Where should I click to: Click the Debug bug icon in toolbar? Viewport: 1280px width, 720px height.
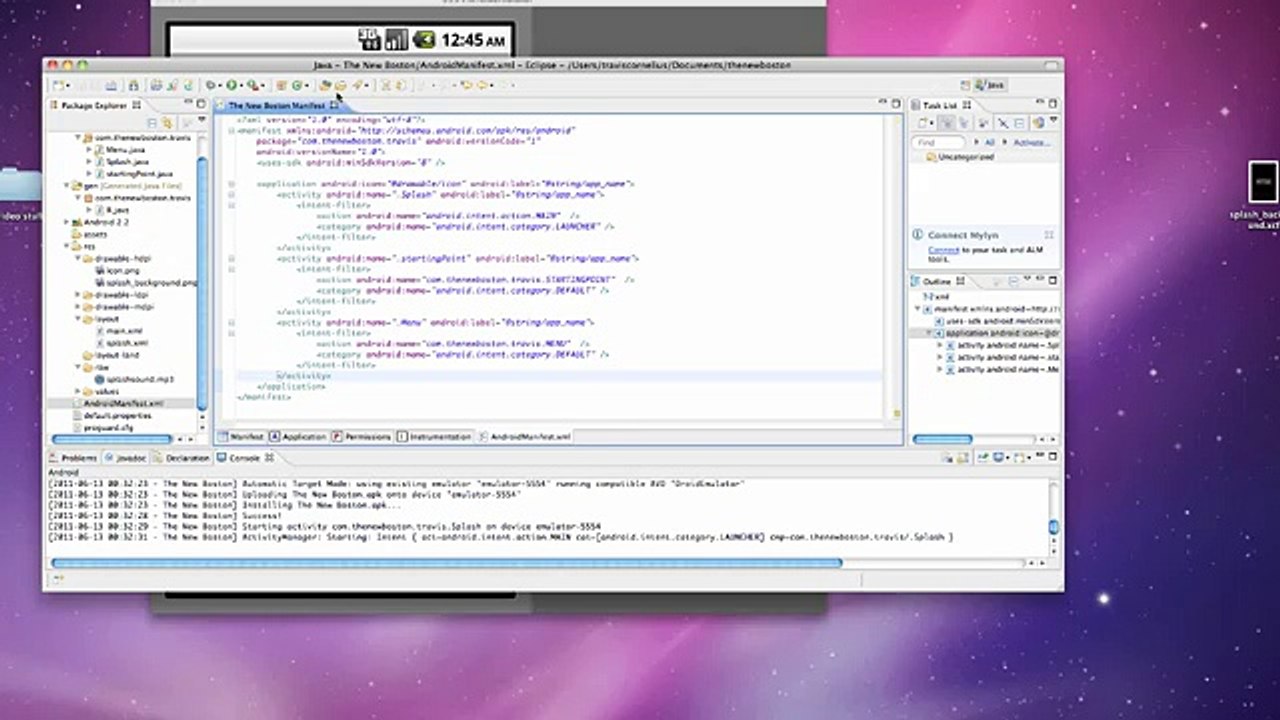(x=210, y=86)
